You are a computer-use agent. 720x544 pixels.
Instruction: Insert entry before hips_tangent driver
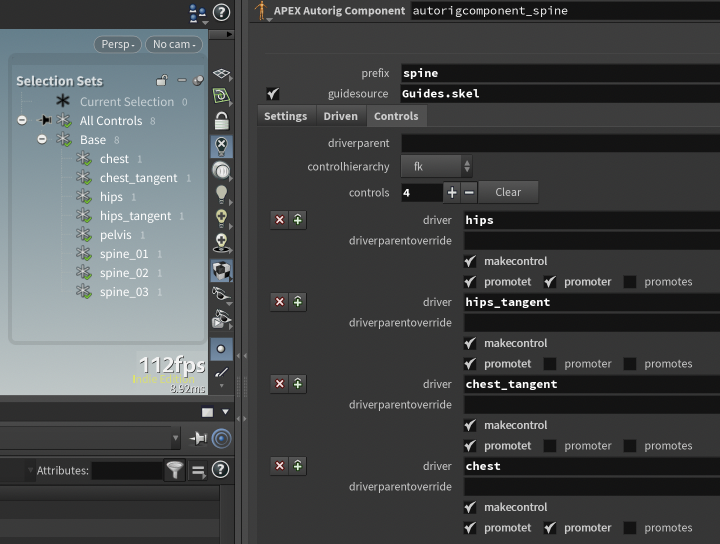pyautogui.click(x=298, y=302)
